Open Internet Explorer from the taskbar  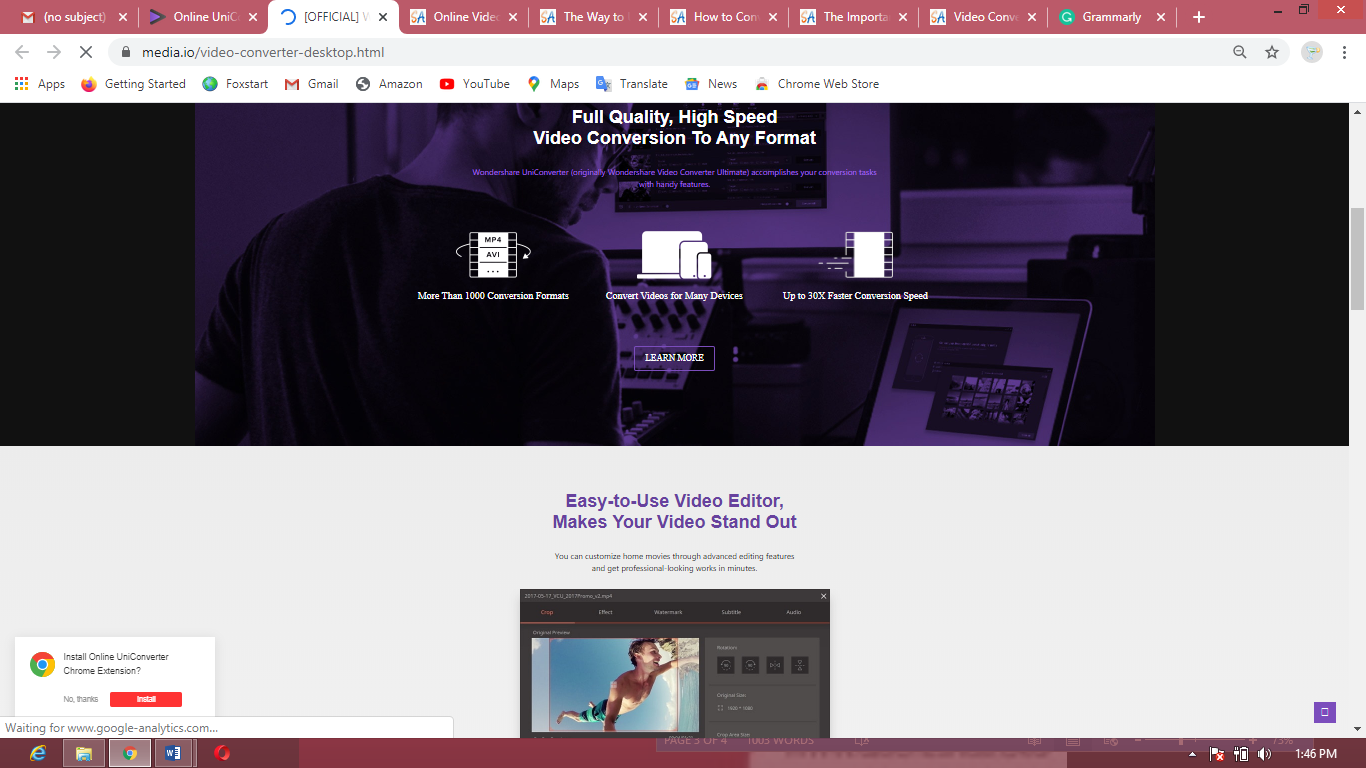coord(39,753)
